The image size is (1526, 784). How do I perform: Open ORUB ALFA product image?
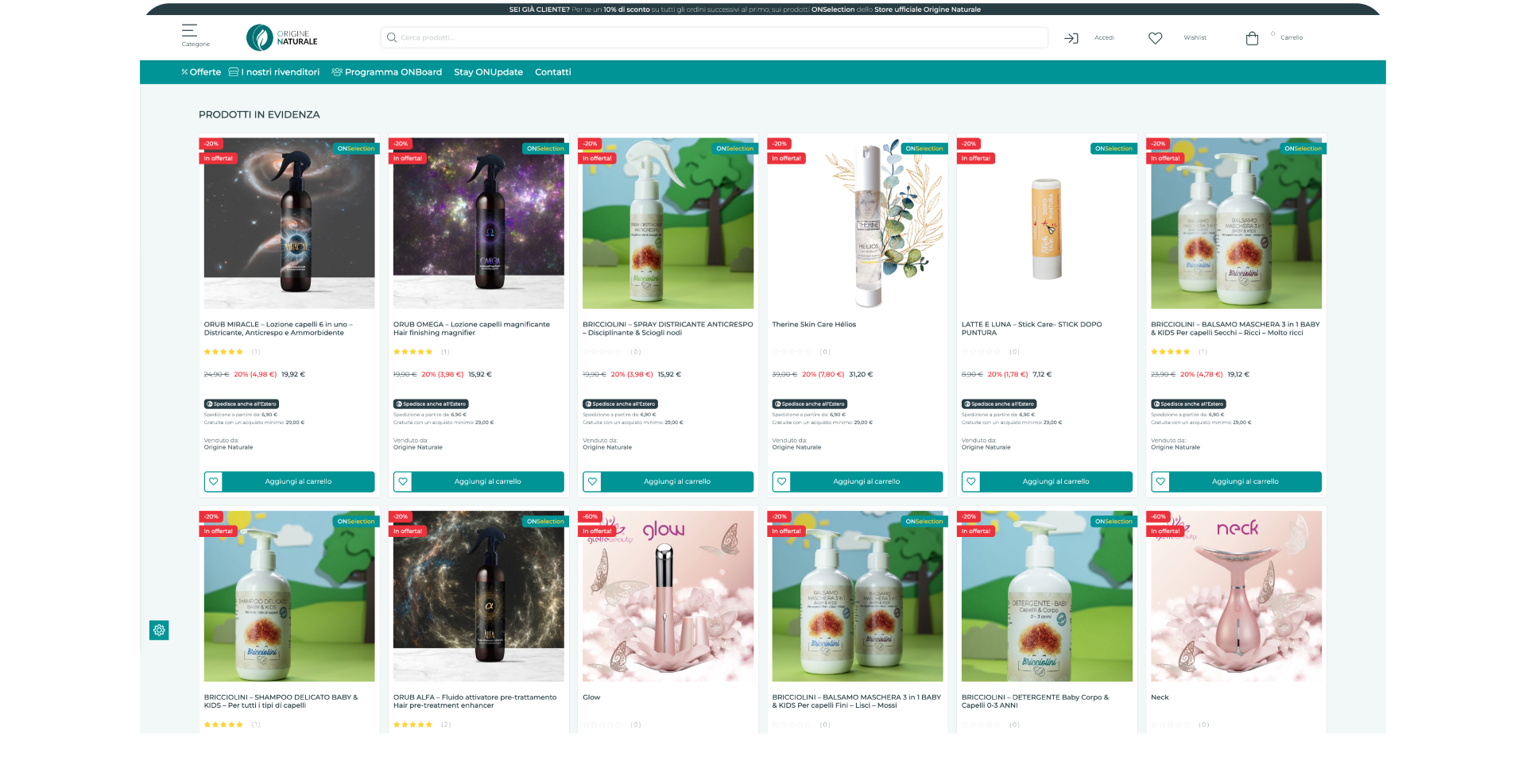(x=478, y=596)
